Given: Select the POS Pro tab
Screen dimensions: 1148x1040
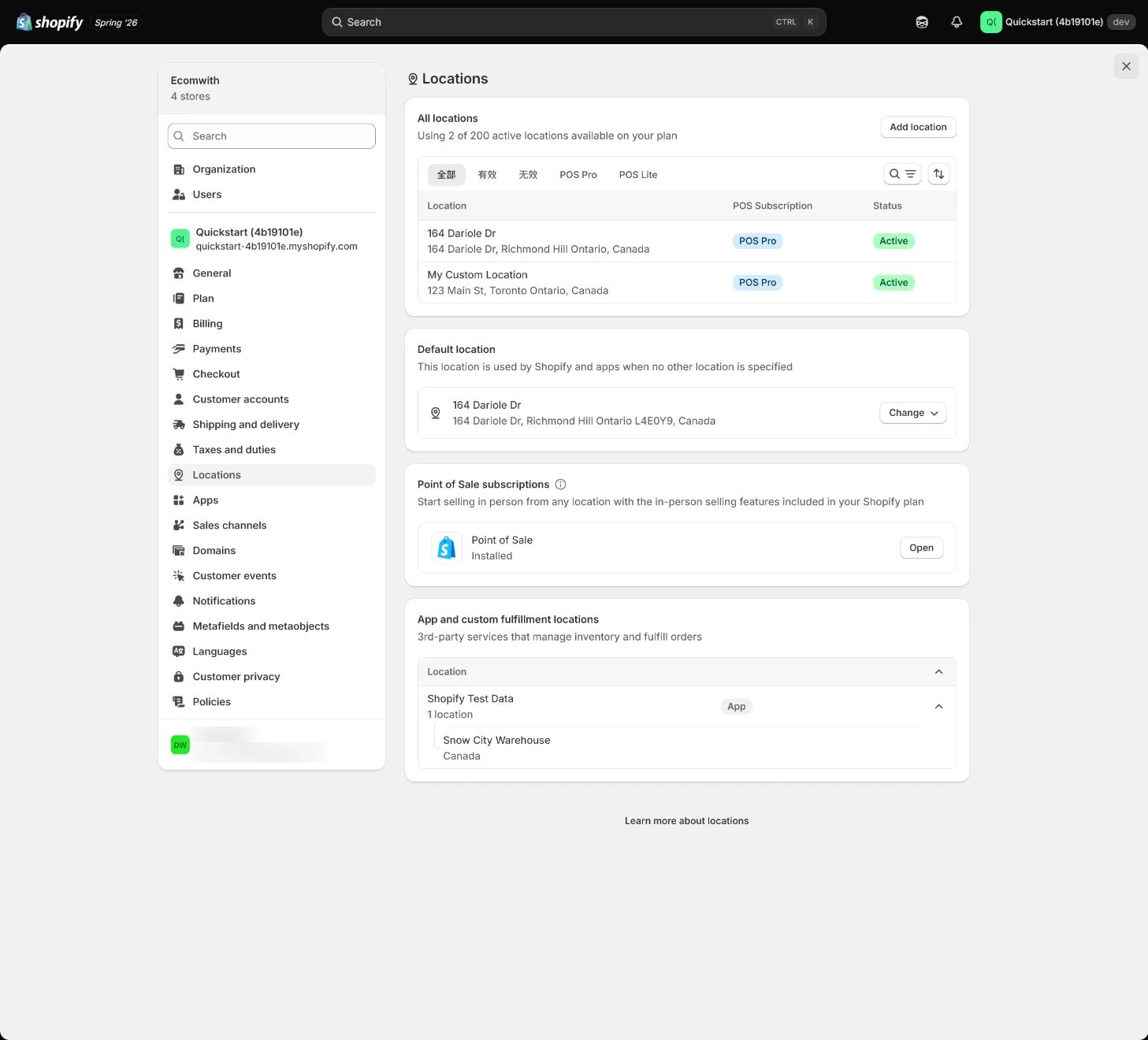Looking at the screenshot, I should tap(578, 175).
